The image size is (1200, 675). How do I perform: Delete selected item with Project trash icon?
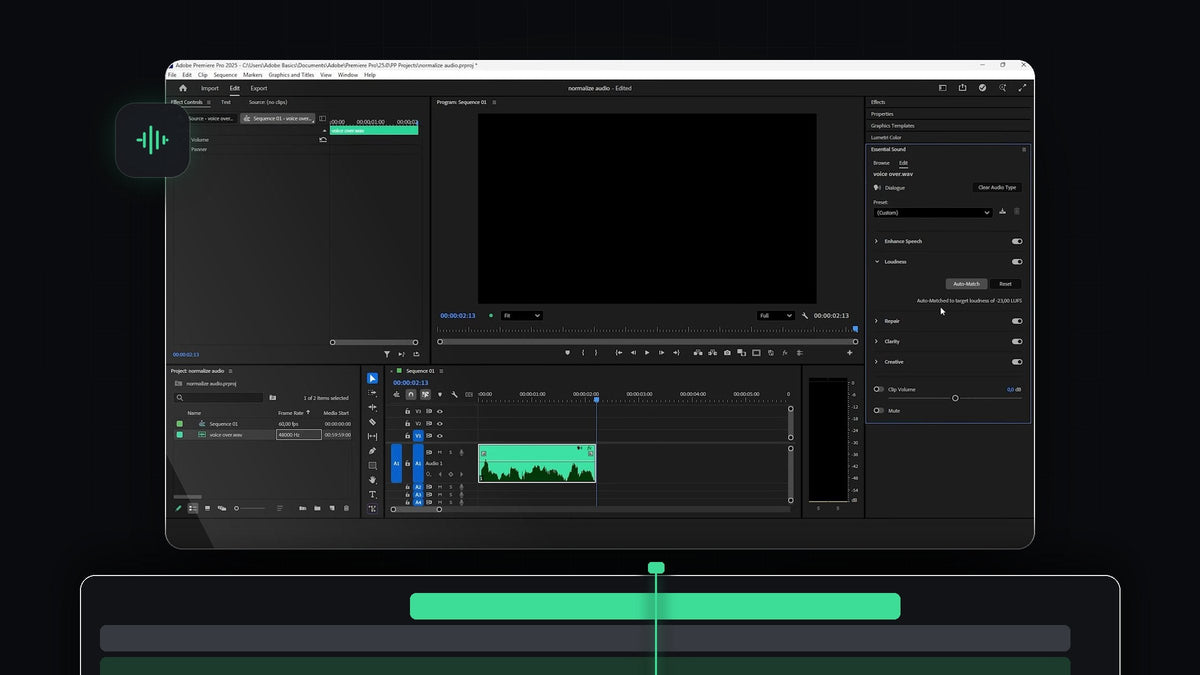(346, 508)
